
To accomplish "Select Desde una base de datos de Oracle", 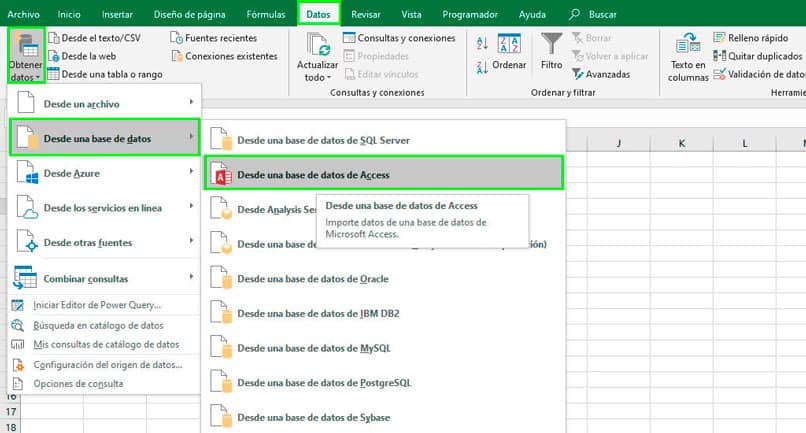I will pos(384,278).
